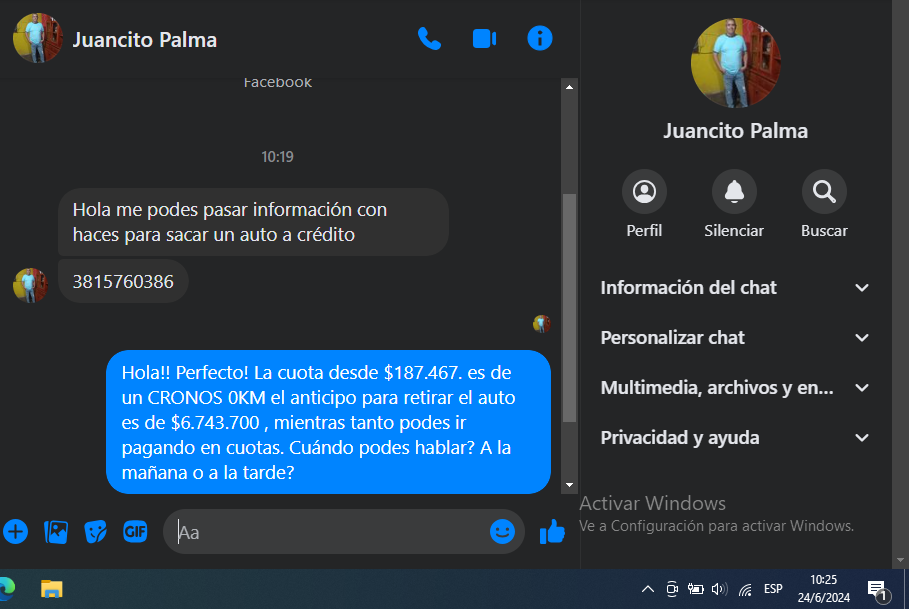Mute conversation with Silenciar bell

734,204
